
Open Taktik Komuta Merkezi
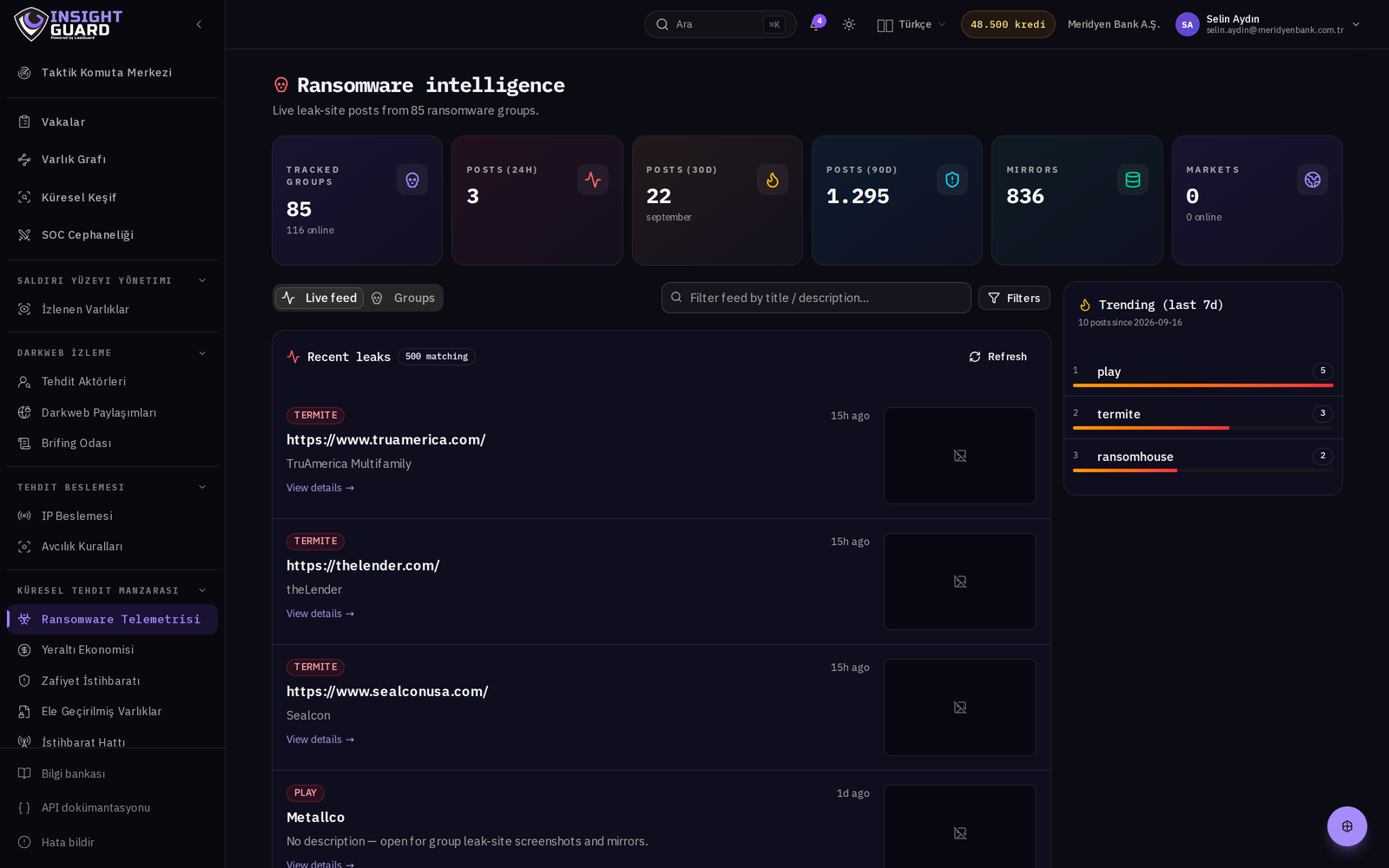112,73
